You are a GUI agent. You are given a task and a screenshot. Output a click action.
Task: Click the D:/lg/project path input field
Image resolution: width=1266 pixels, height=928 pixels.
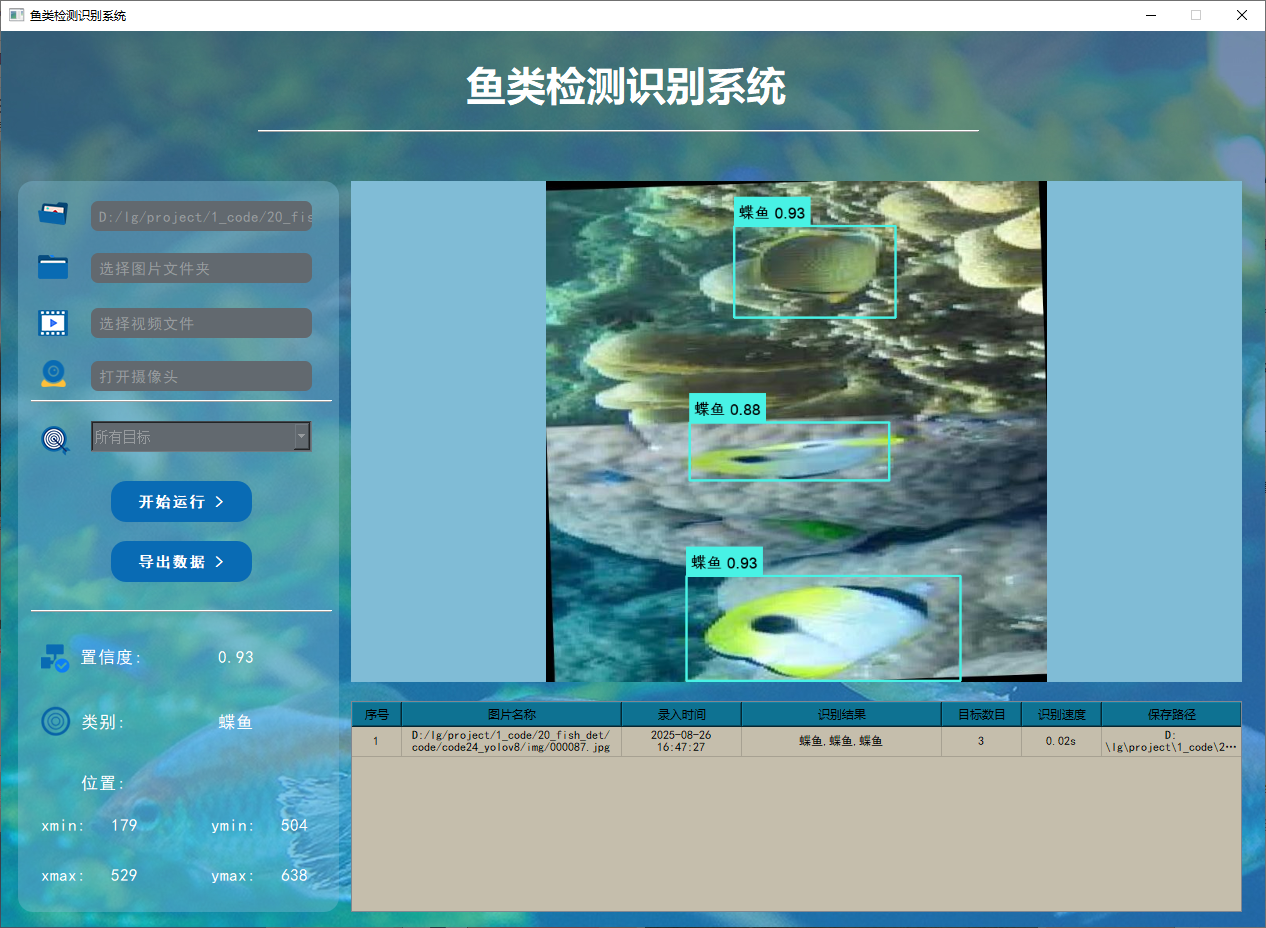201,216
